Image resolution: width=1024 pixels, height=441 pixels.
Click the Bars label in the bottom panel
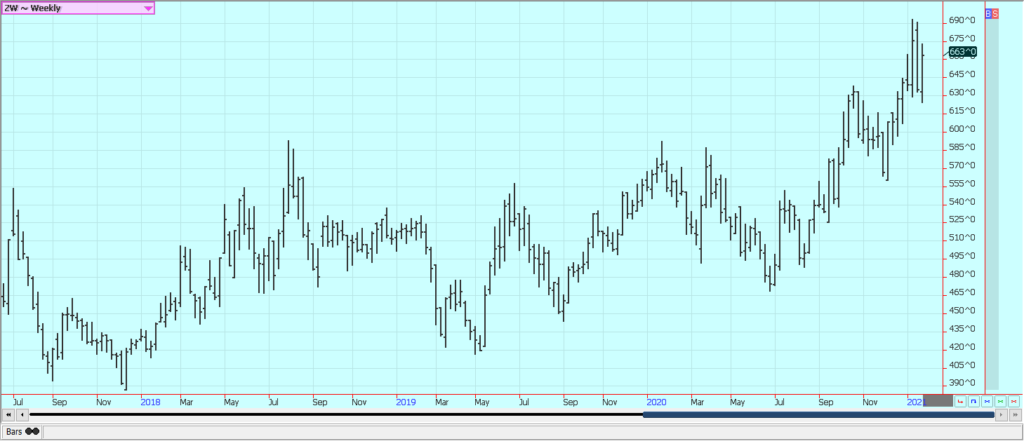[x=14, y=432]
